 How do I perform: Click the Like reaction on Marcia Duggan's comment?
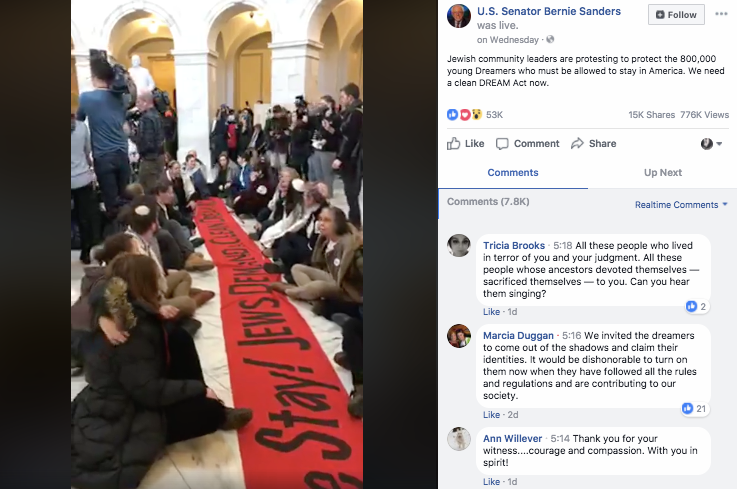pos(491,415)
